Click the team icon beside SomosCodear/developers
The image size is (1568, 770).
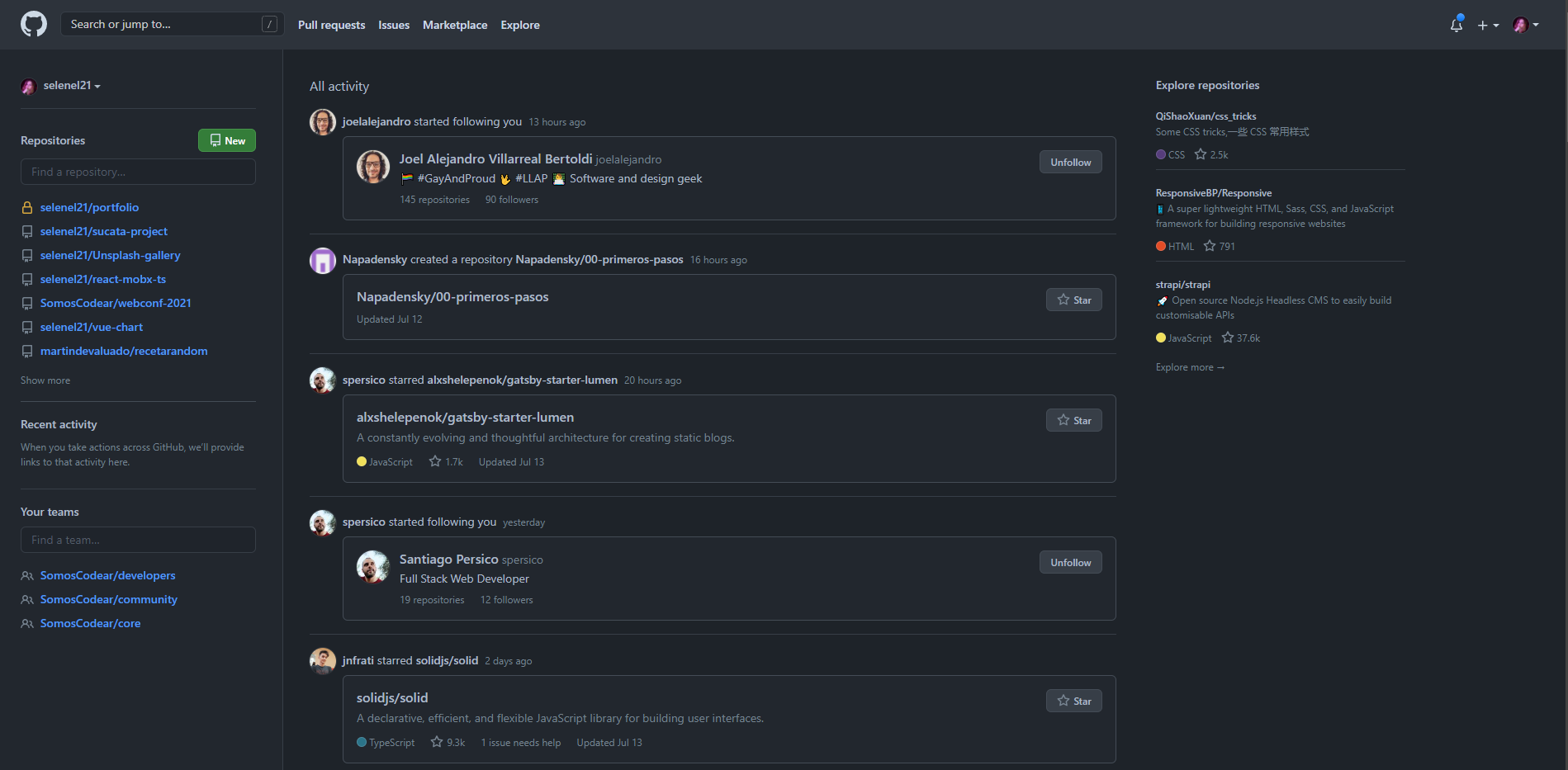pyautogui.click(x=27, y=576)
